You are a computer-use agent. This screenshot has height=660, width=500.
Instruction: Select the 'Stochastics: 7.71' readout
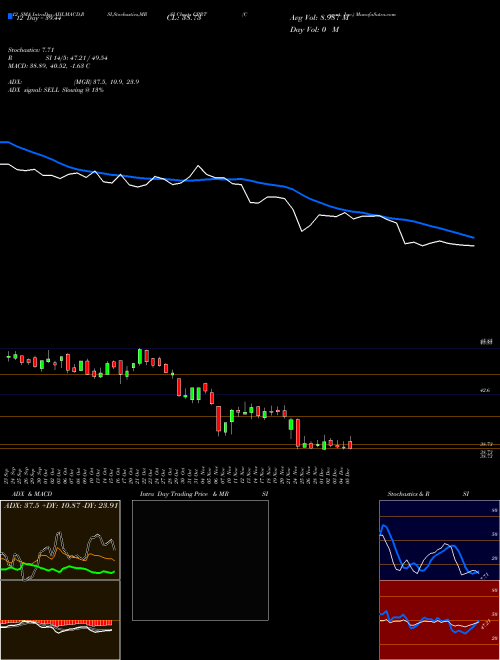tap(31, 50)
